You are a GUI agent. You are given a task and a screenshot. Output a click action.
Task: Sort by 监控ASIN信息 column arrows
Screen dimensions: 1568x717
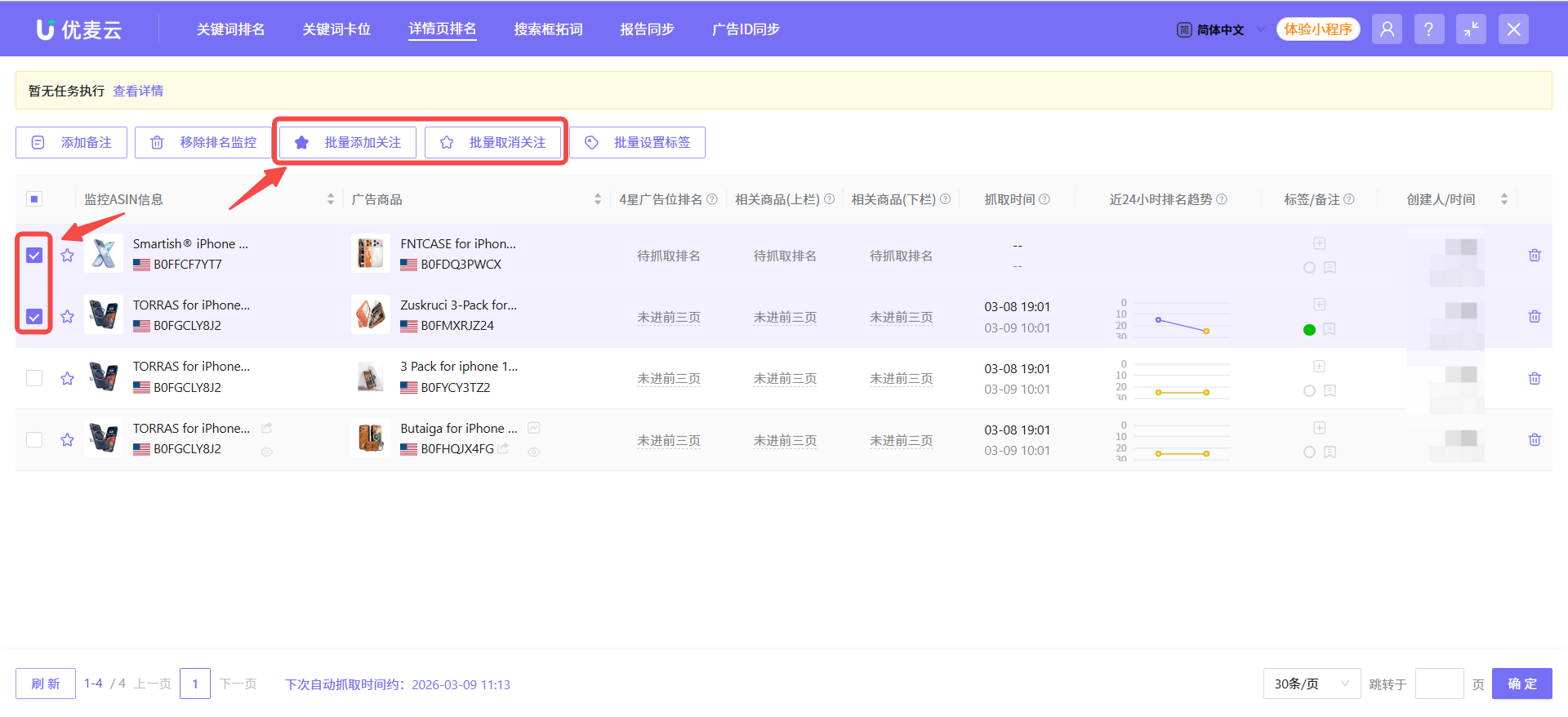[330, 199]
